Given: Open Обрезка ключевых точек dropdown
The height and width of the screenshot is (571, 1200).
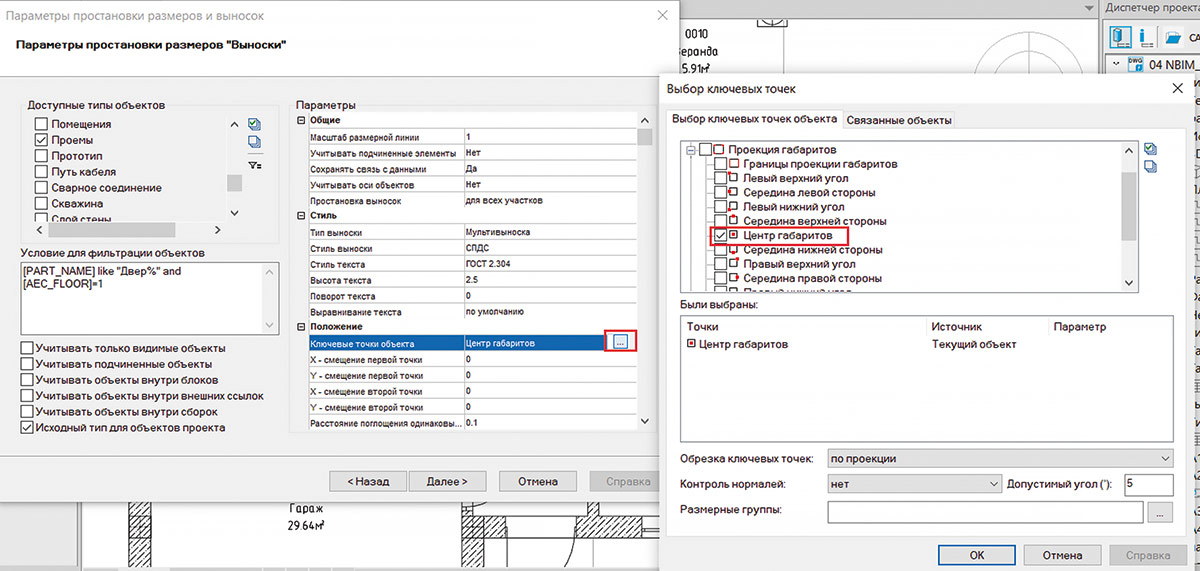Looking at the screenshot, I should tap(1000, 458).
